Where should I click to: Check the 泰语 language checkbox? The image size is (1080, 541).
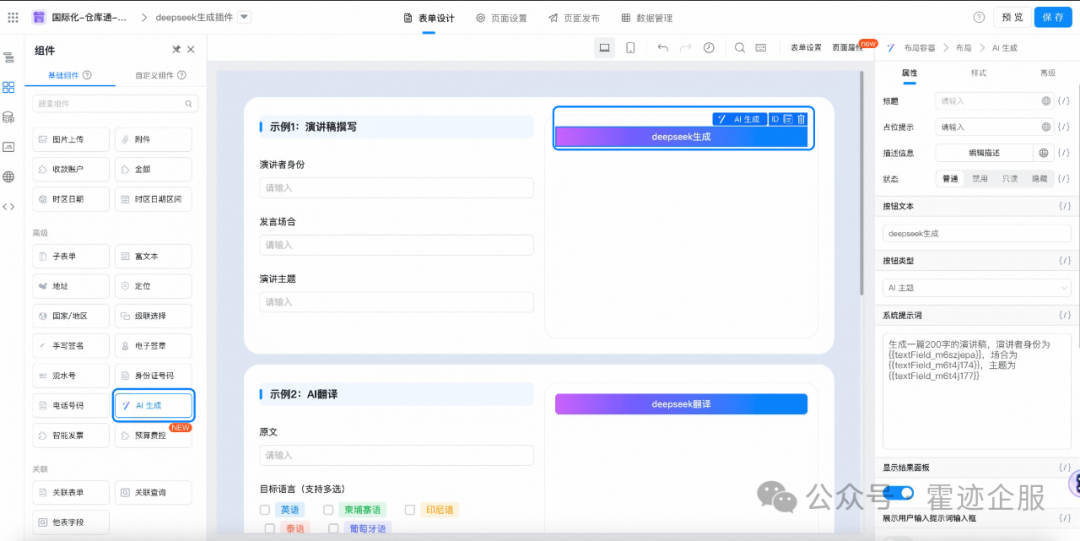(270, 529)
